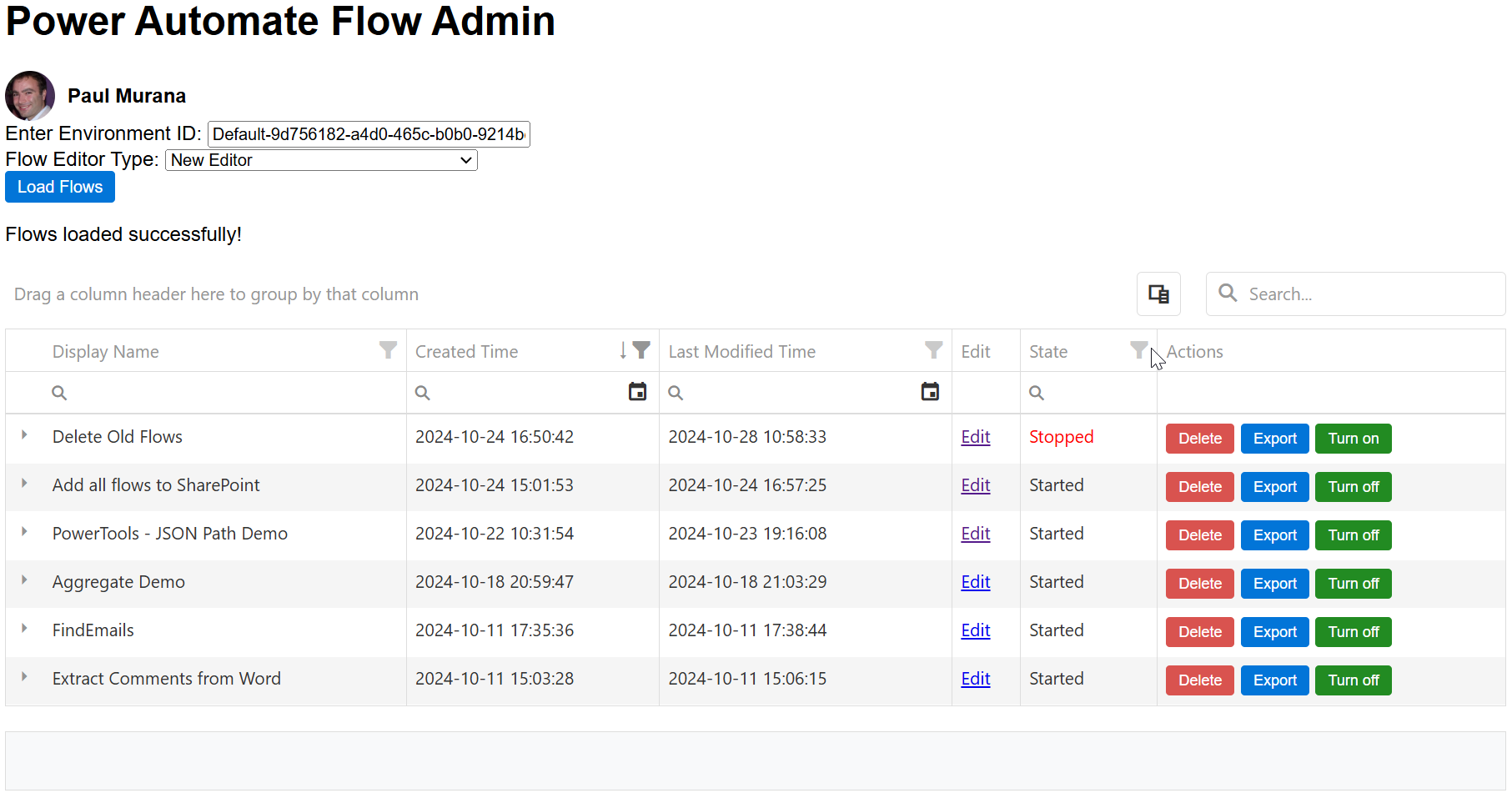The height and width of the screenshot is (798, 1512).
Task: Open Edit link for Add all flows to SharePoint
Action: pos(975,484)
